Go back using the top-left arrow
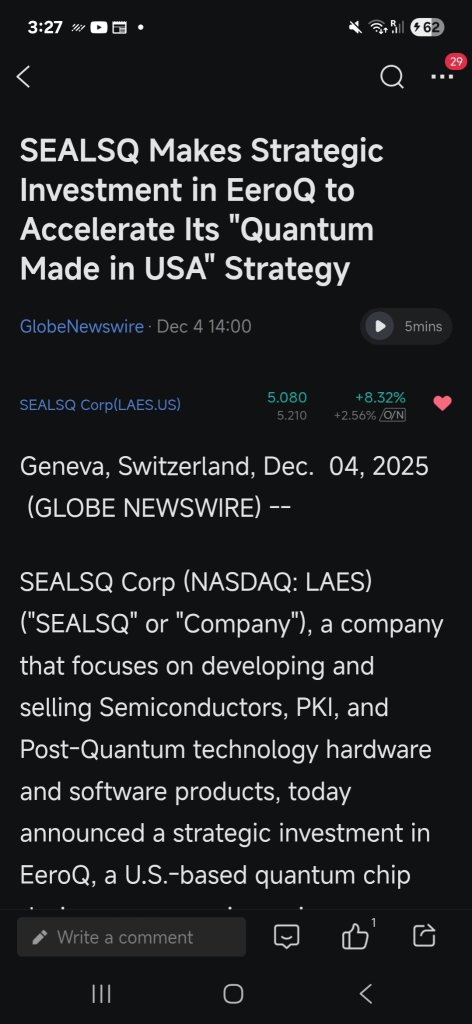 [x=24, y=77]
